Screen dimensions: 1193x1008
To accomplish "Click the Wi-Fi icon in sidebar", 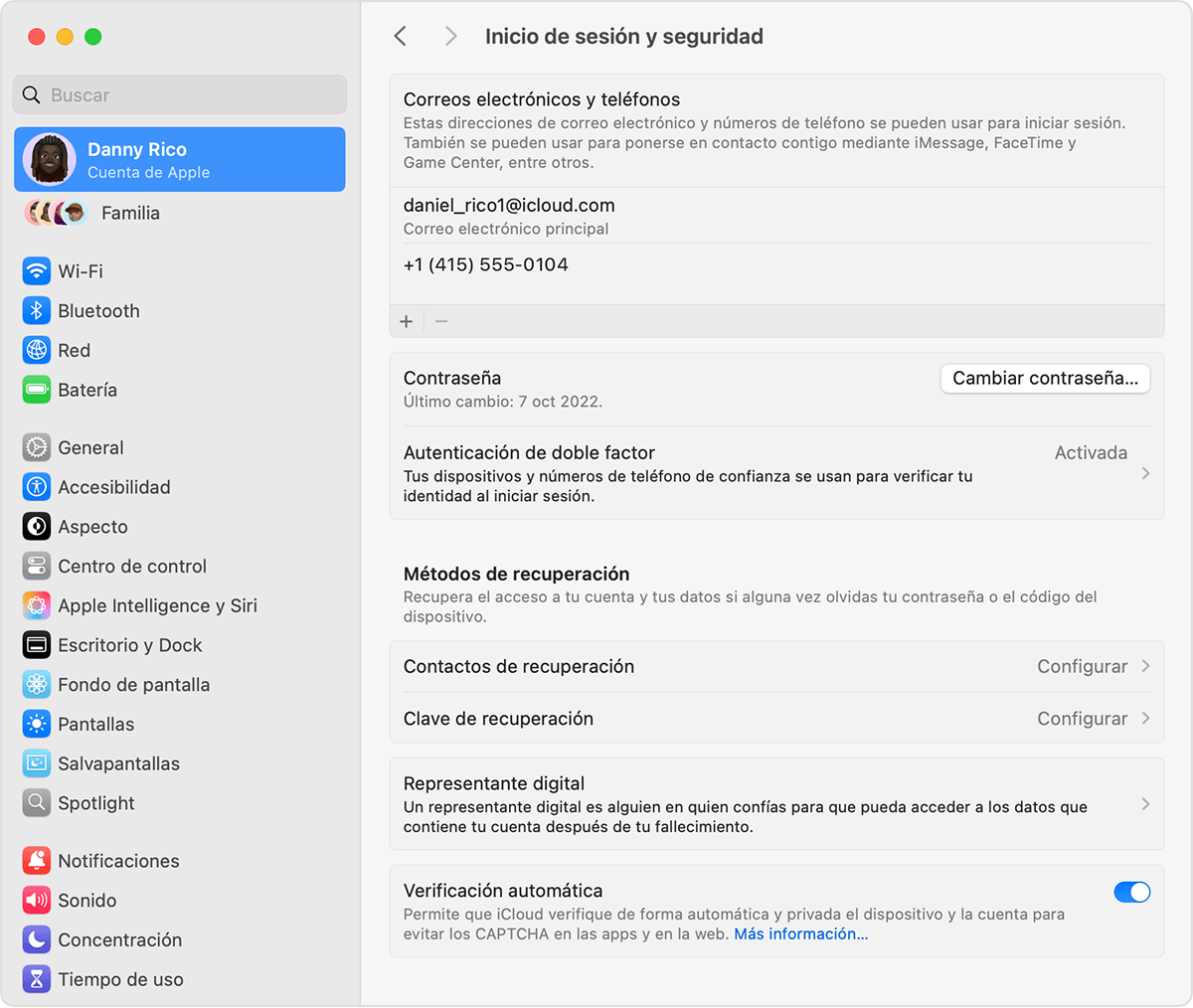I will [x=37, y=271].
